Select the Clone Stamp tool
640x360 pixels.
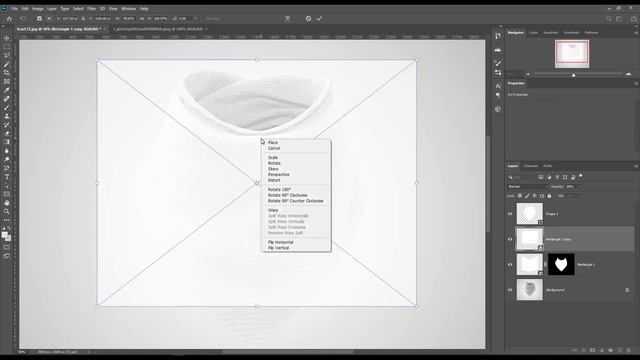(x=7, y=116)
